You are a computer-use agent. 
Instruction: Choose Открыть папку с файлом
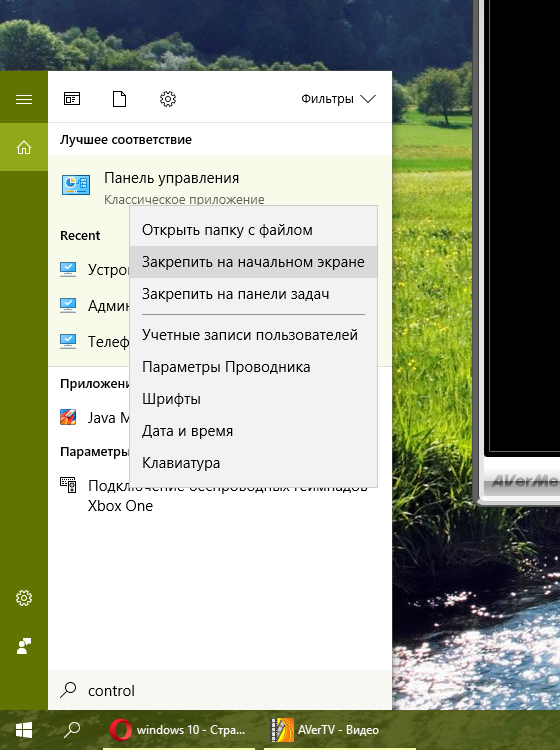[x=253, y=230]
